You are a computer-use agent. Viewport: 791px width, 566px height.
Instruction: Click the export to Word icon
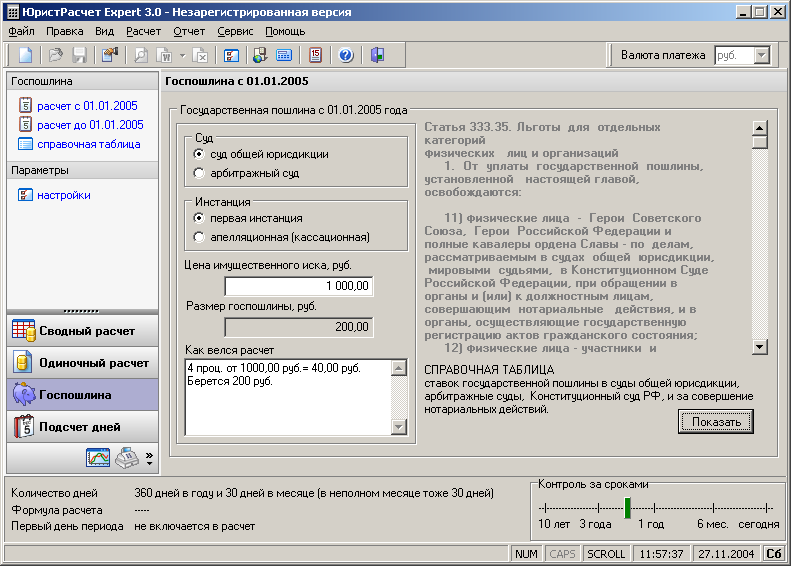click(164, 55)
